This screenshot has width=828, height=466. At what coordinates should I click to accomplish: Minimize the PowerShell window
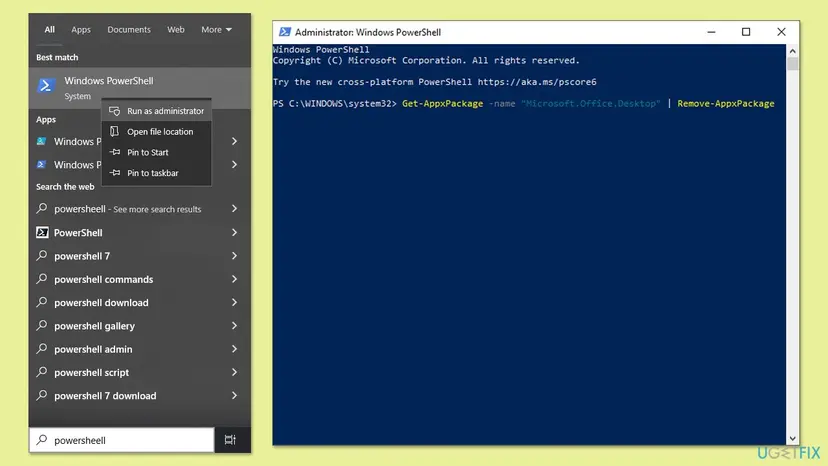click(x=711, y=32)
